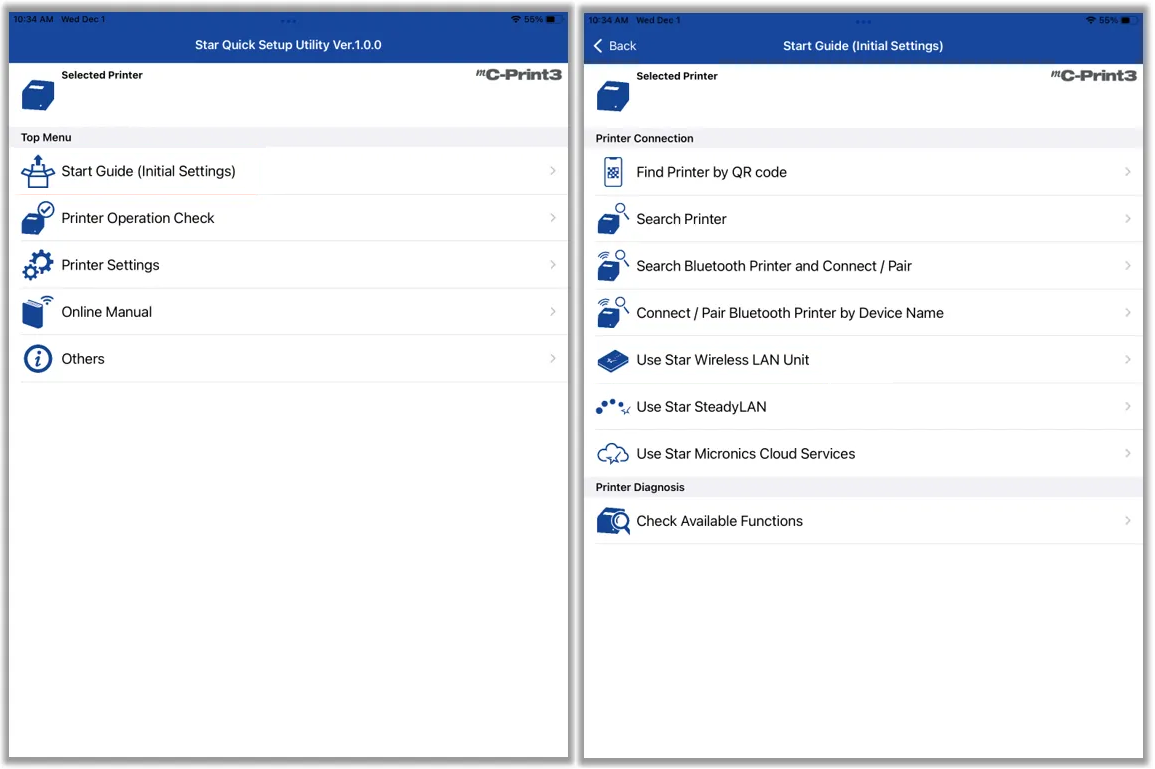Screen dimensions: 1155x769
Task: Expand Connect / Pair by Device Name chevron
Action: [1128, 312]
